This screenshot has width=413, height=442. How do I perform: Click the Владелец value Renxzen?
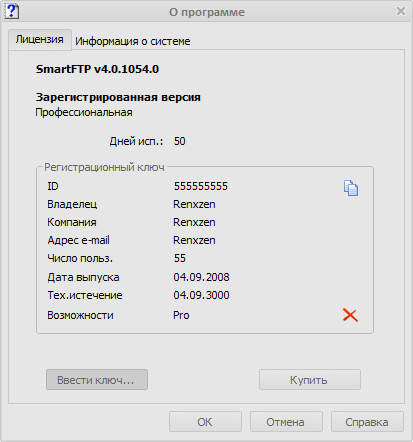pyautogui.click(x=194, y=204)
